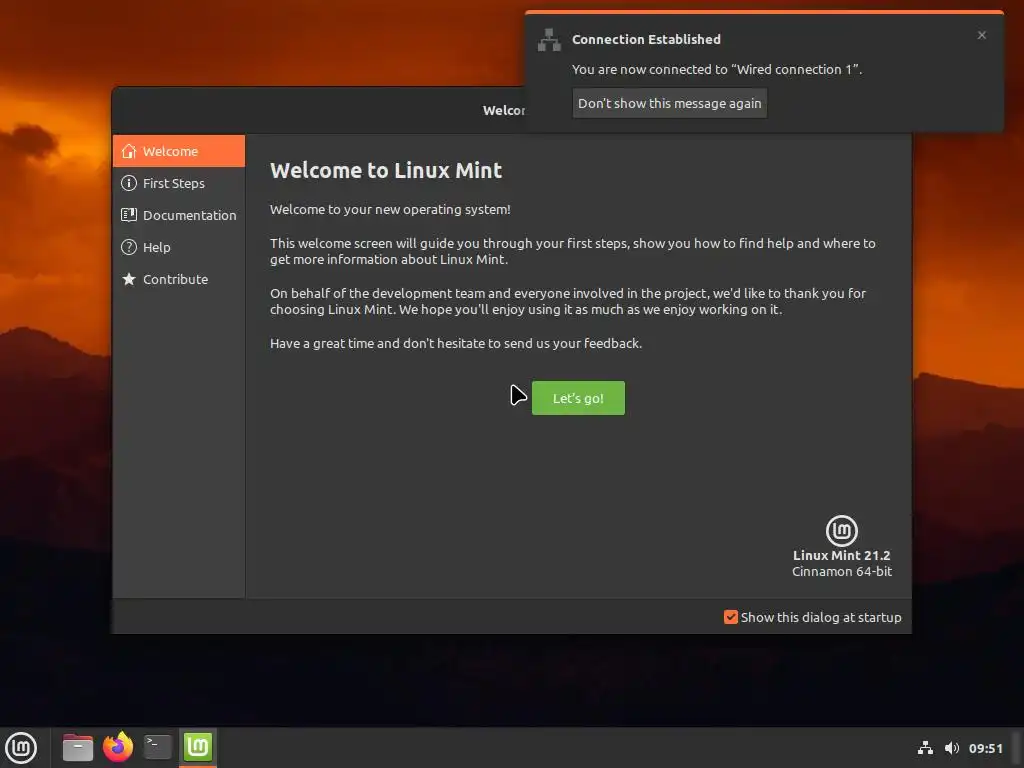Select the Welcome sidebar tab
This screenshot has height=768, width=1024.
click(179, 151)
